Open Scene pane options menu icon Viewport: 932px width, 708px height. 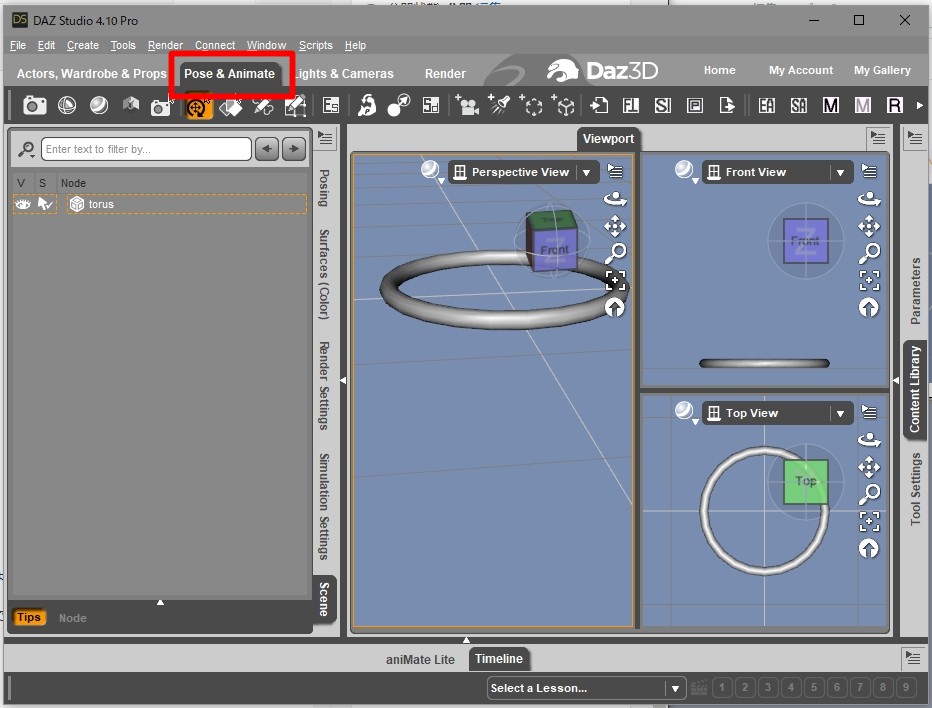[325, 139]
